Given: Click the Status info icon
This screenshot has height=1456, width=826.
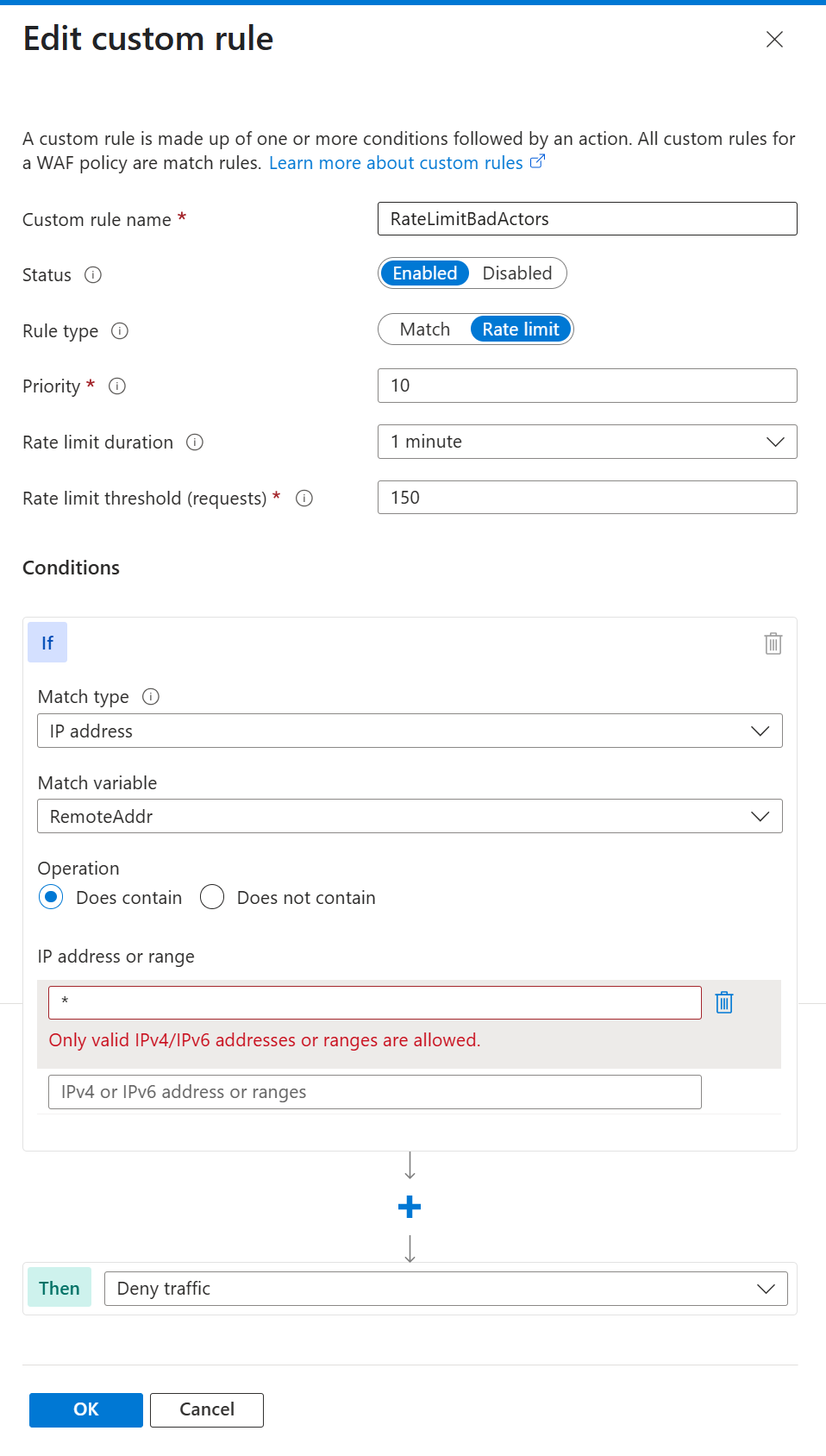Looking at the screenshot, I should [x=93, y=275].
